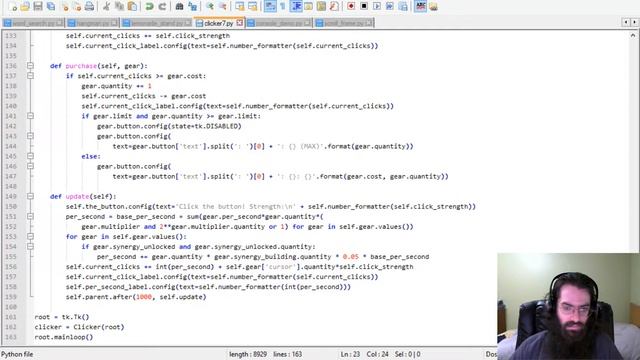
Task: Paste from clipboard using the toolbar icon
Action: coord(132,7)
